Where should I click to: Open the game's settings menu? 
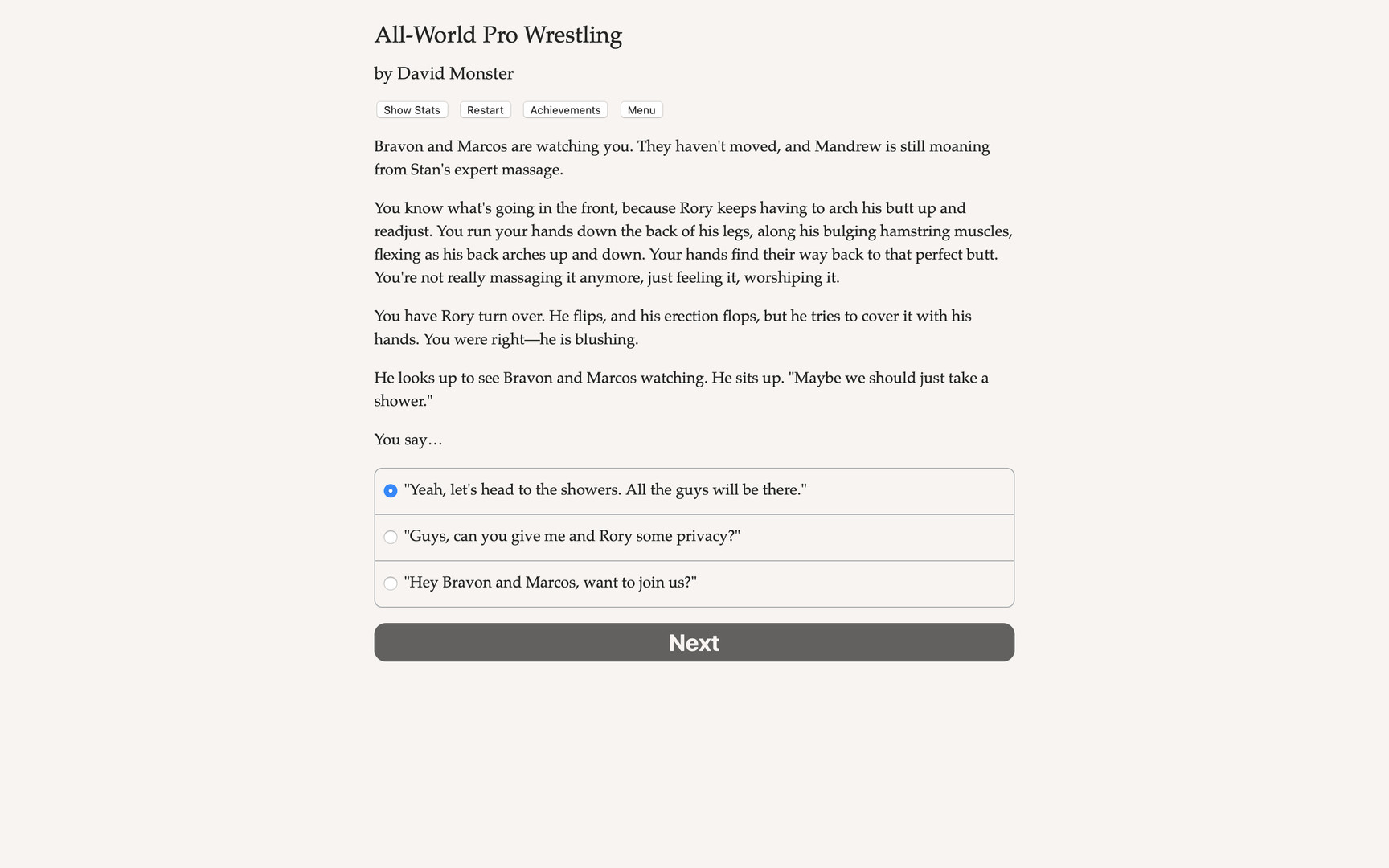[641, 109]
